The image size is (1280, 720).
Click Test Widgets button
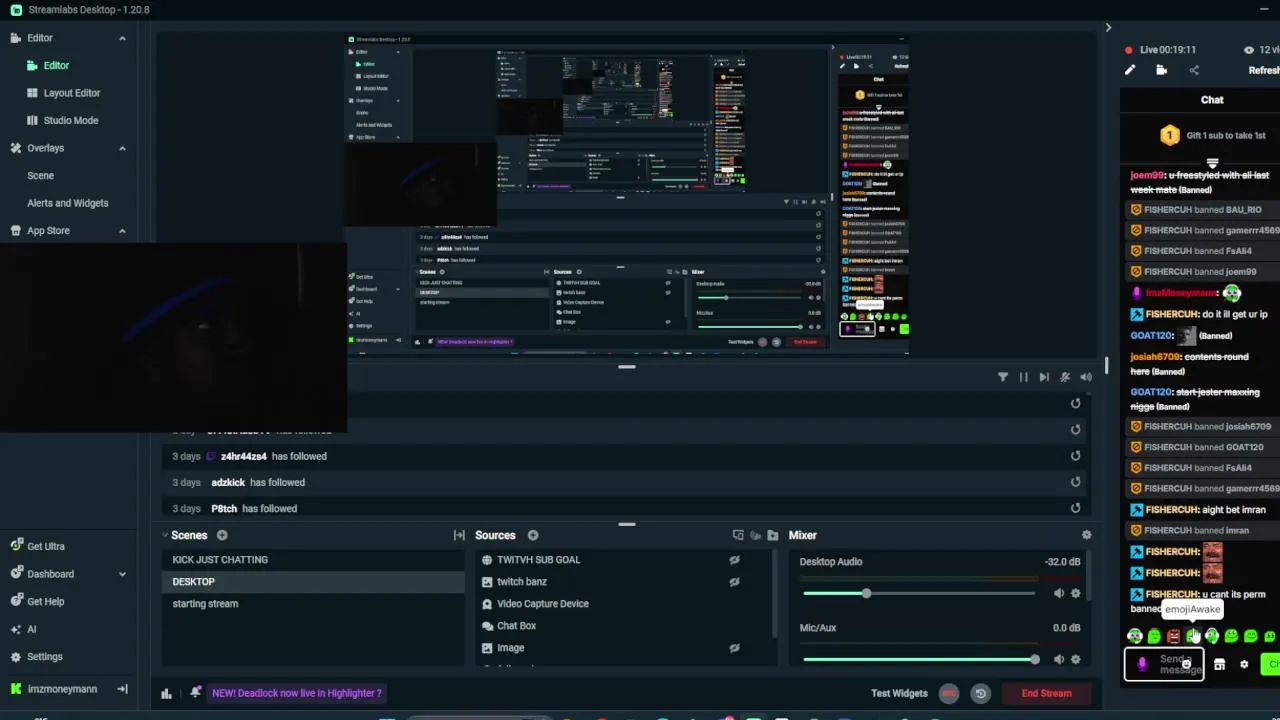click(x=899, y=693)
